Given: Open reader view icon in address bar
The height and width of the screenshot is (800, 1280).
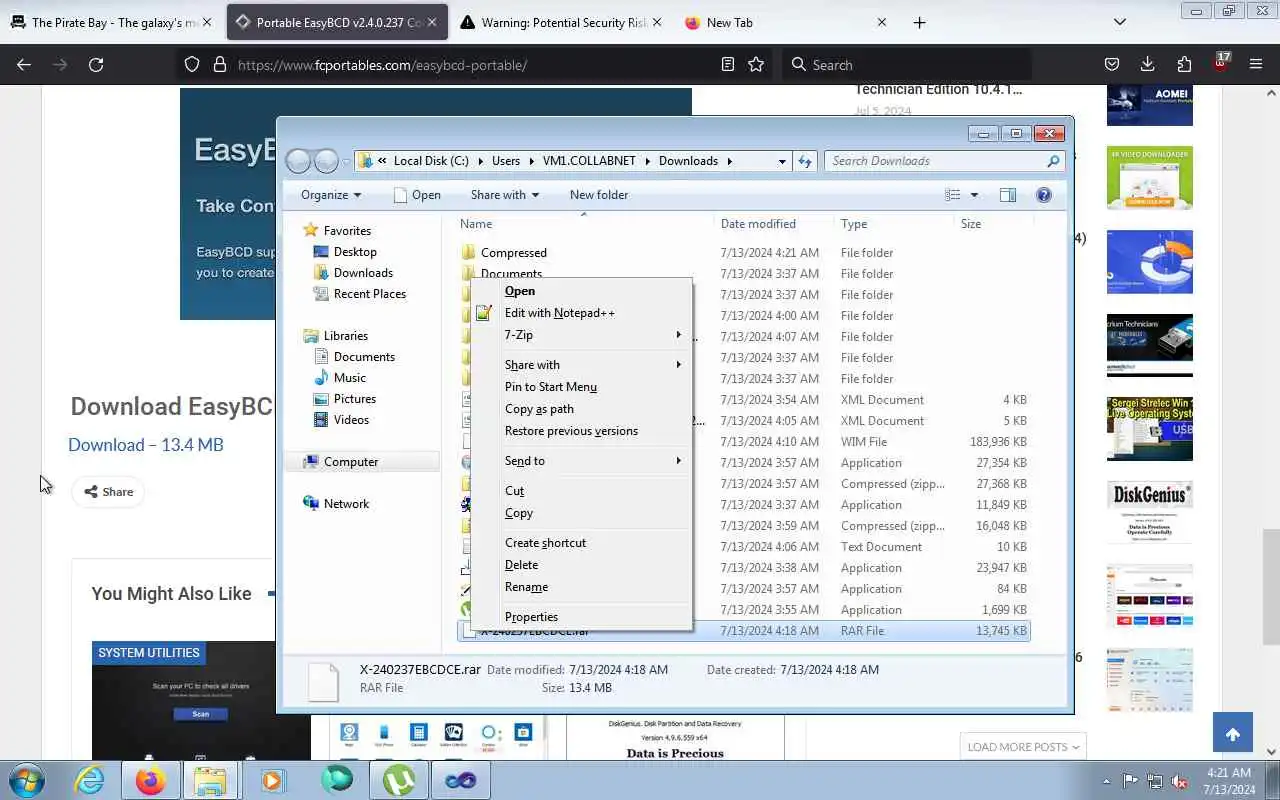Looking at the screenshot, I should (x=728, y=64).
